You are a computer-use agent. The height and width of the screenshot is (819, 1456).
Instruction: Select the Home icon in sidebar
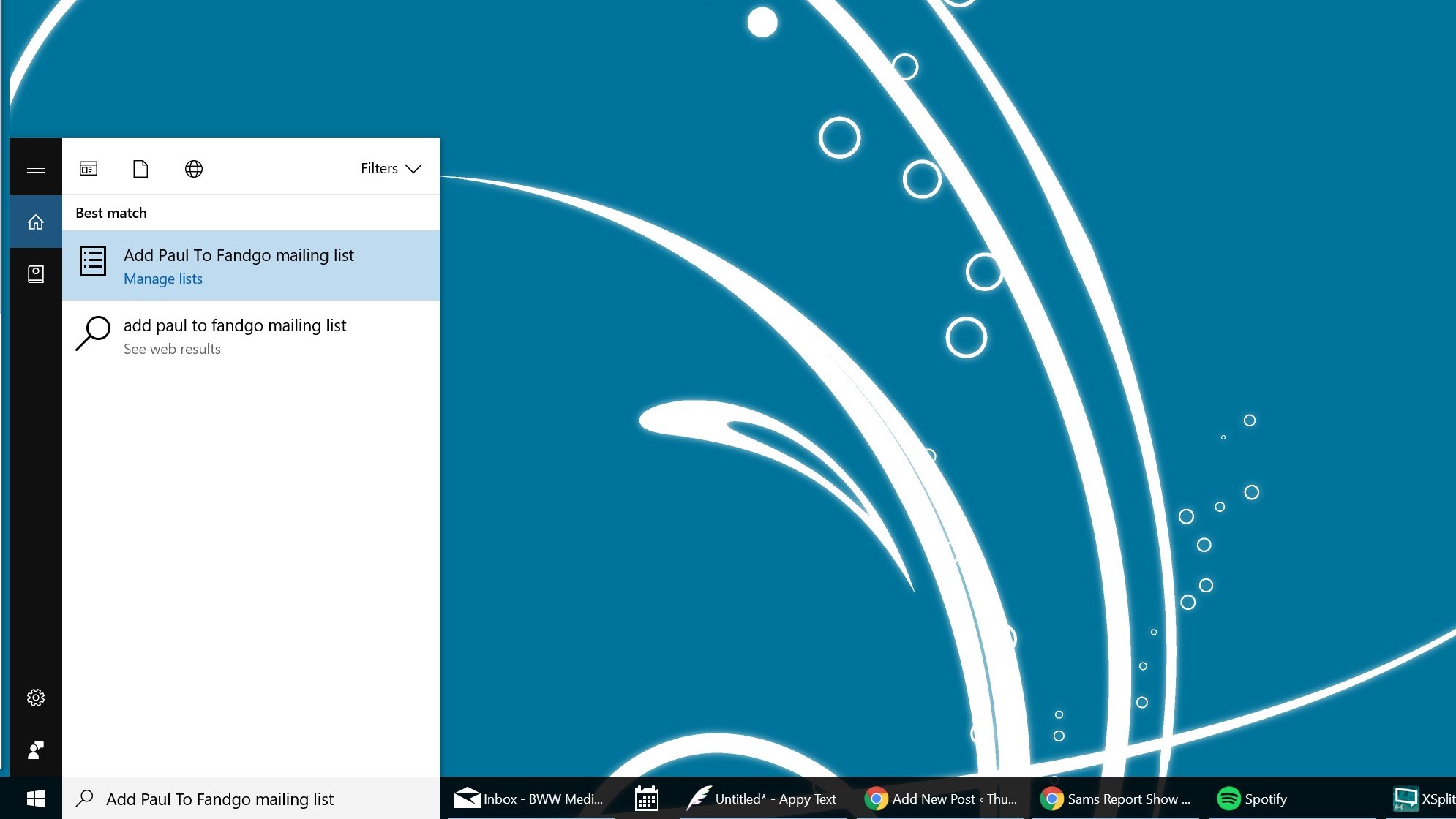point(35,222)
